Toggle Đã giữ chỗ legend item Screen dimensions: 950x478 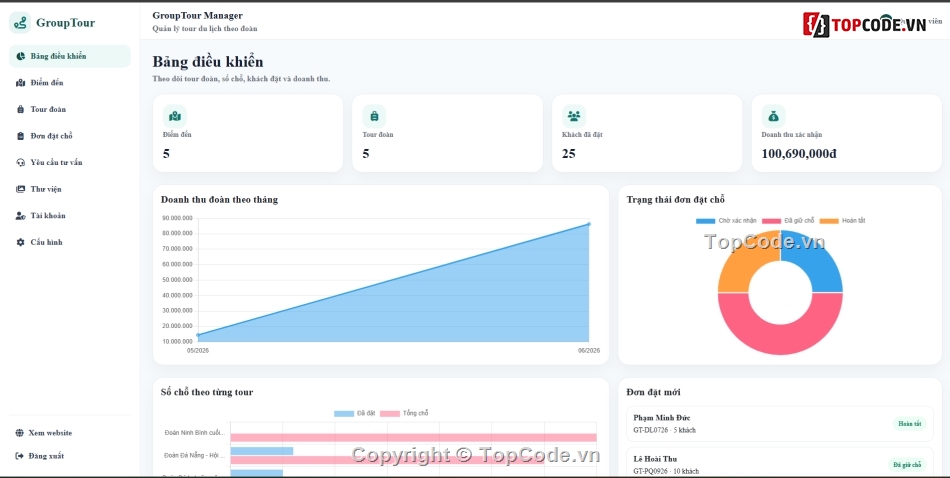click(x=788, y=221)
